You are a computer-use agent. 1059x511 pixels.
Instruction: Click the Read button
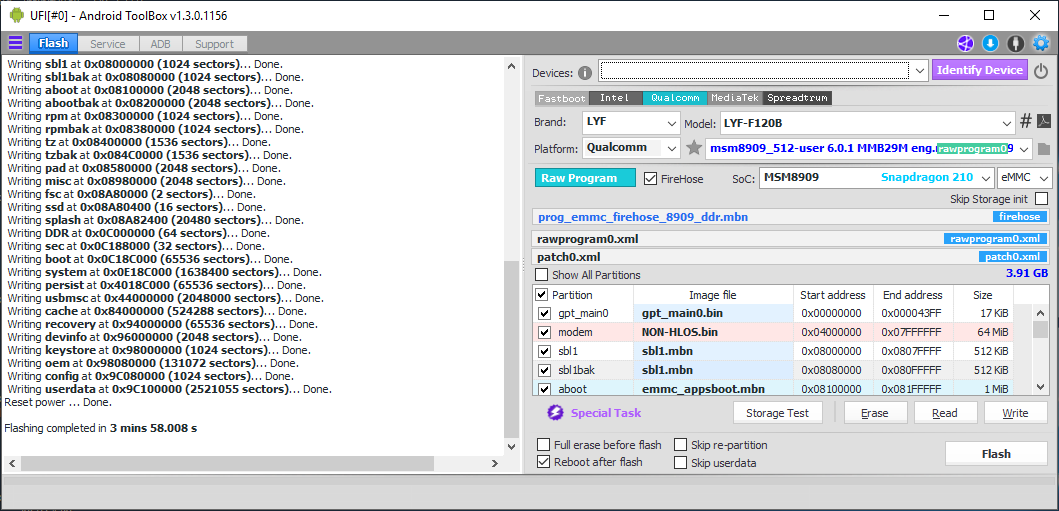(x=945, y=413)
